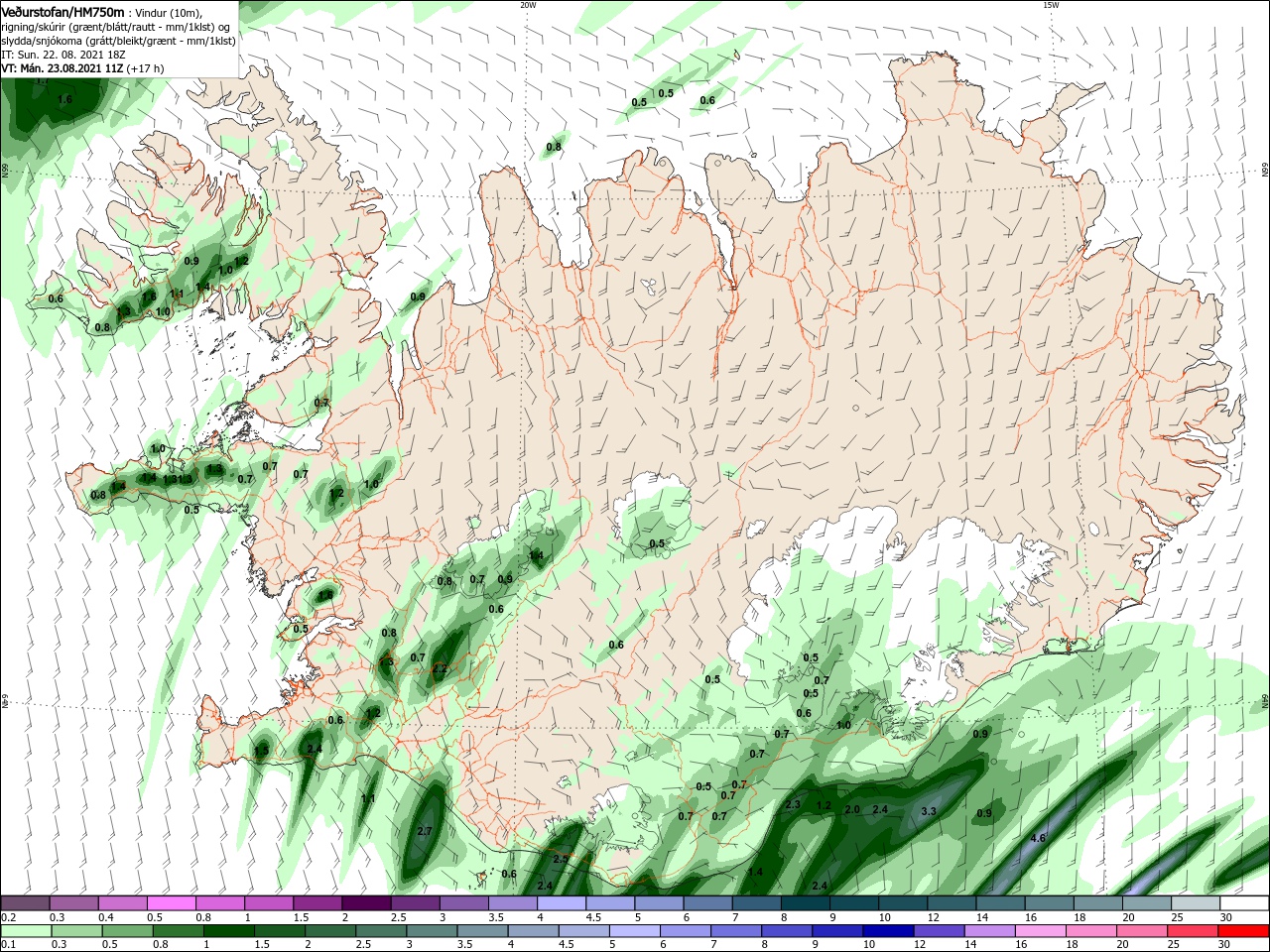This screenshot has width=1270, height=952.
Task: Click the 2.2 precipitation value on the map
Action: pos(440,669)
